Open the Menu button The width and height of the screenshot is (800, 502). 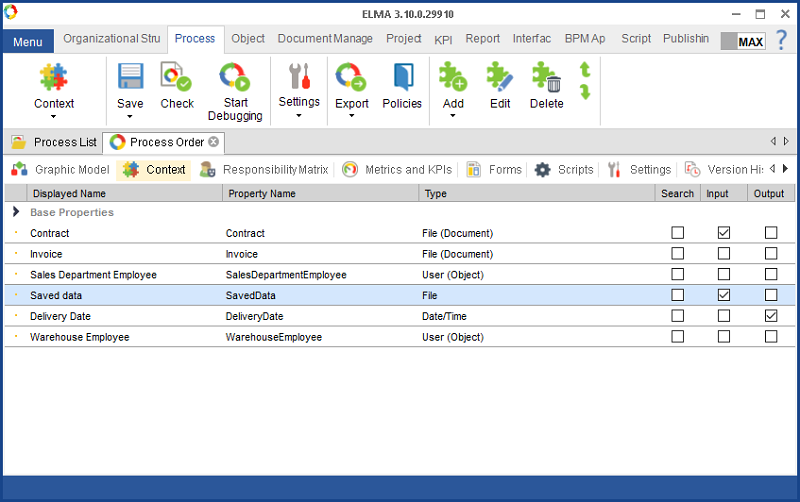(x=28, y=42)
